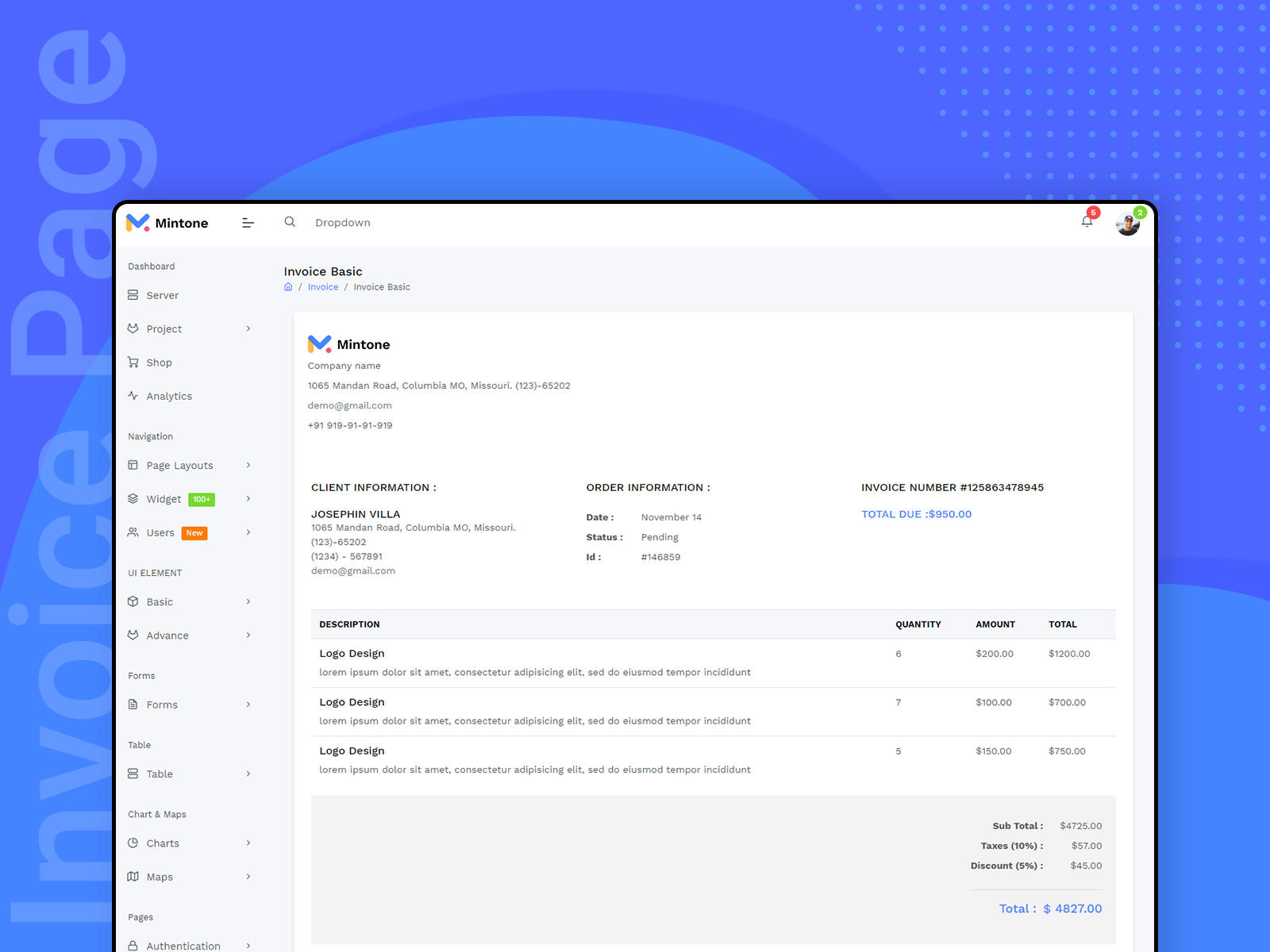This screenshot has width=1270, height=952.
Task: Open the Users menu item
Action: coord(160,533)
